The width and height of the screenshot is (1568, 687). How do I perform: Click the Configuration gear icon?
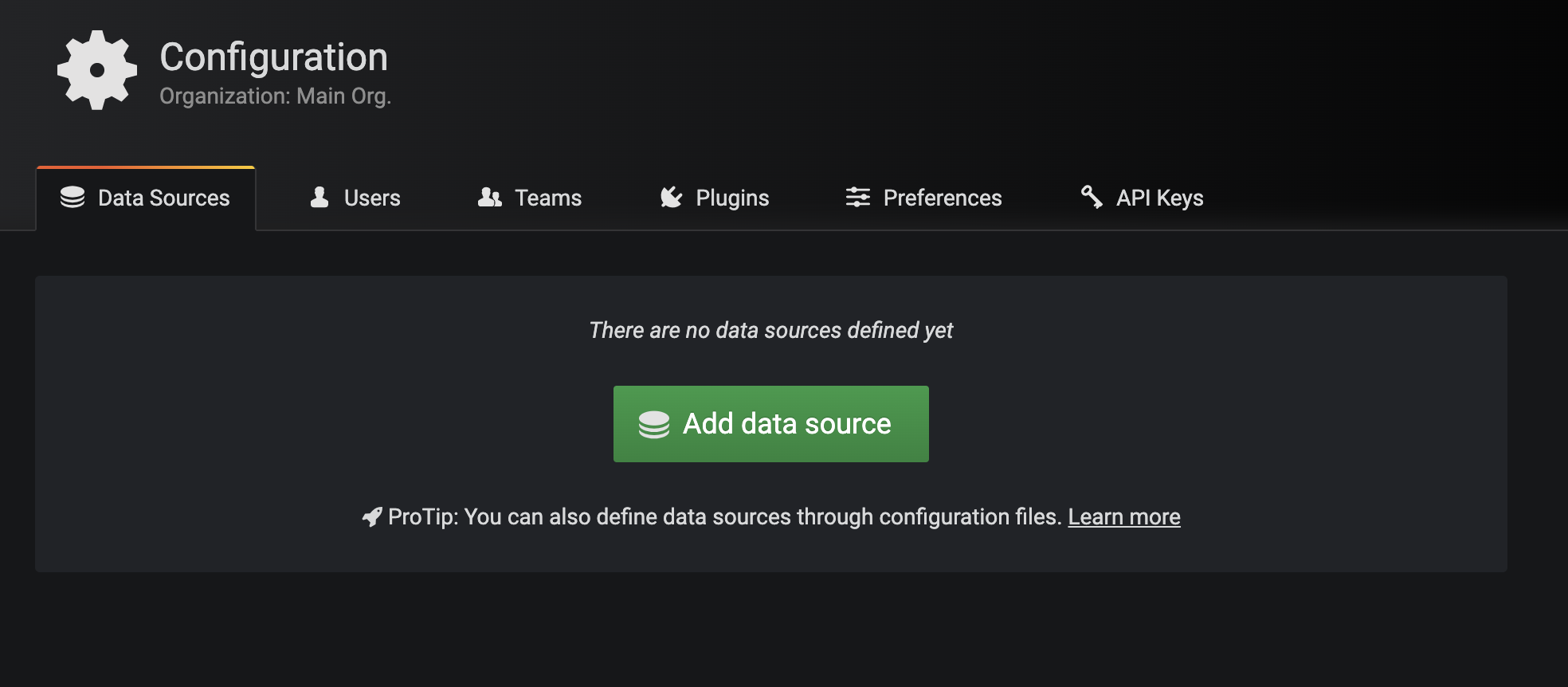[97, 70]
